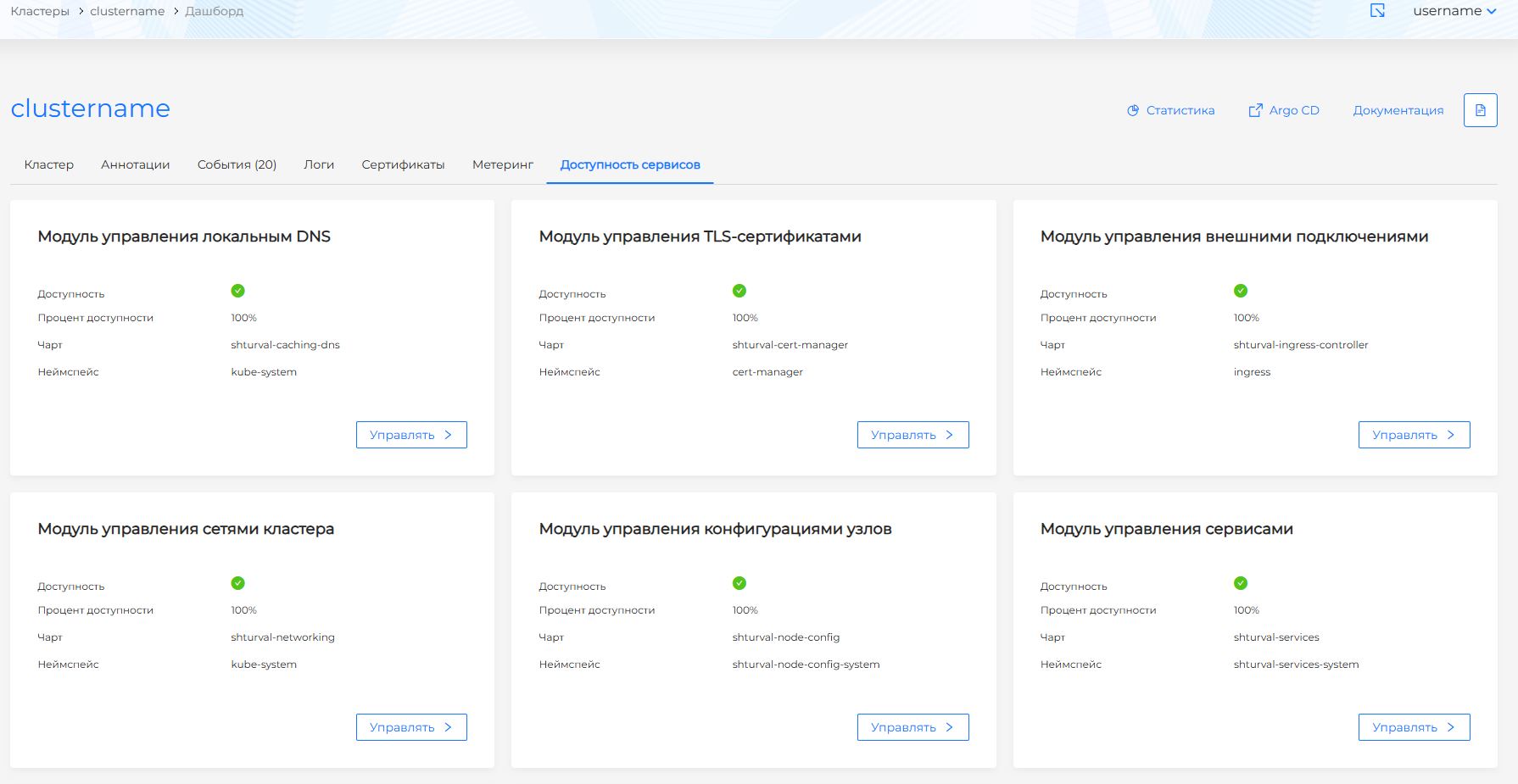The width and height of the screenshot is (1518, 784).
Task: Click the green check on конфигурациями узлов card
Action: click(739, 582)
